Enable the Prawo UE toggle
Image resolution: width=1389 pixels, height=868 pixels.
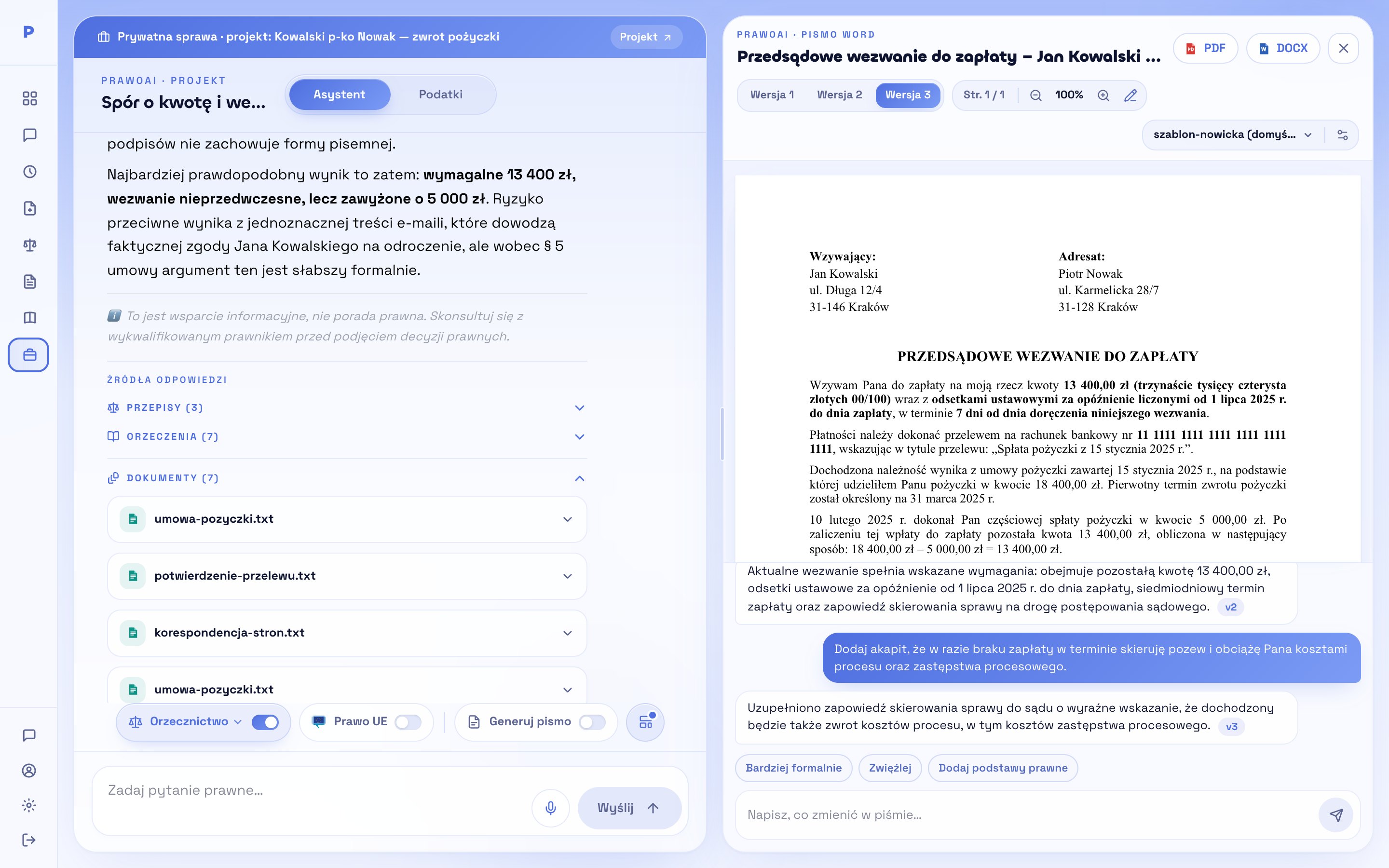408,722
